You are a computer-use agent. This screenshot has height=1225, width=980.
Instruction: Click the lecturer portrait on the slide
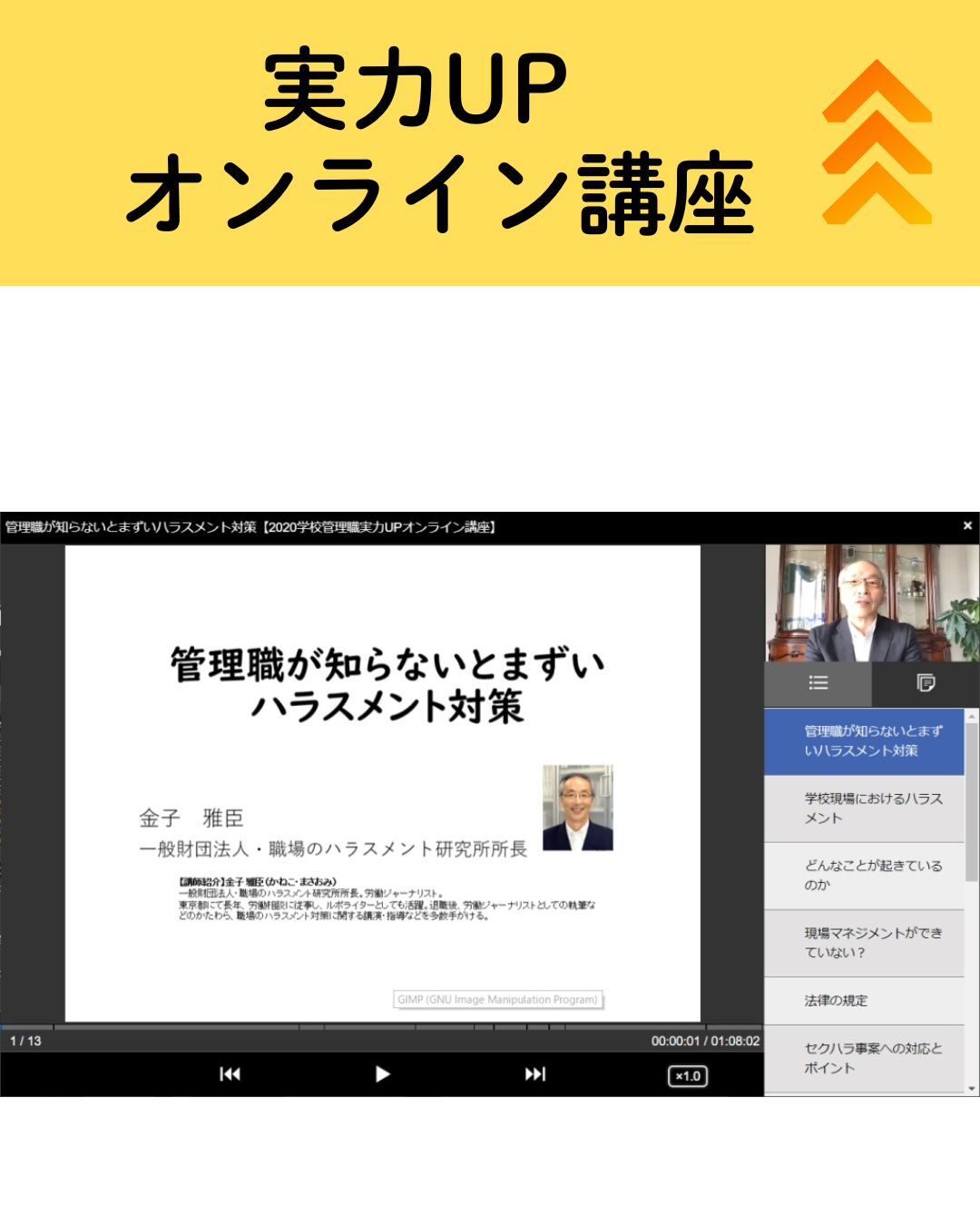(578, 808)
